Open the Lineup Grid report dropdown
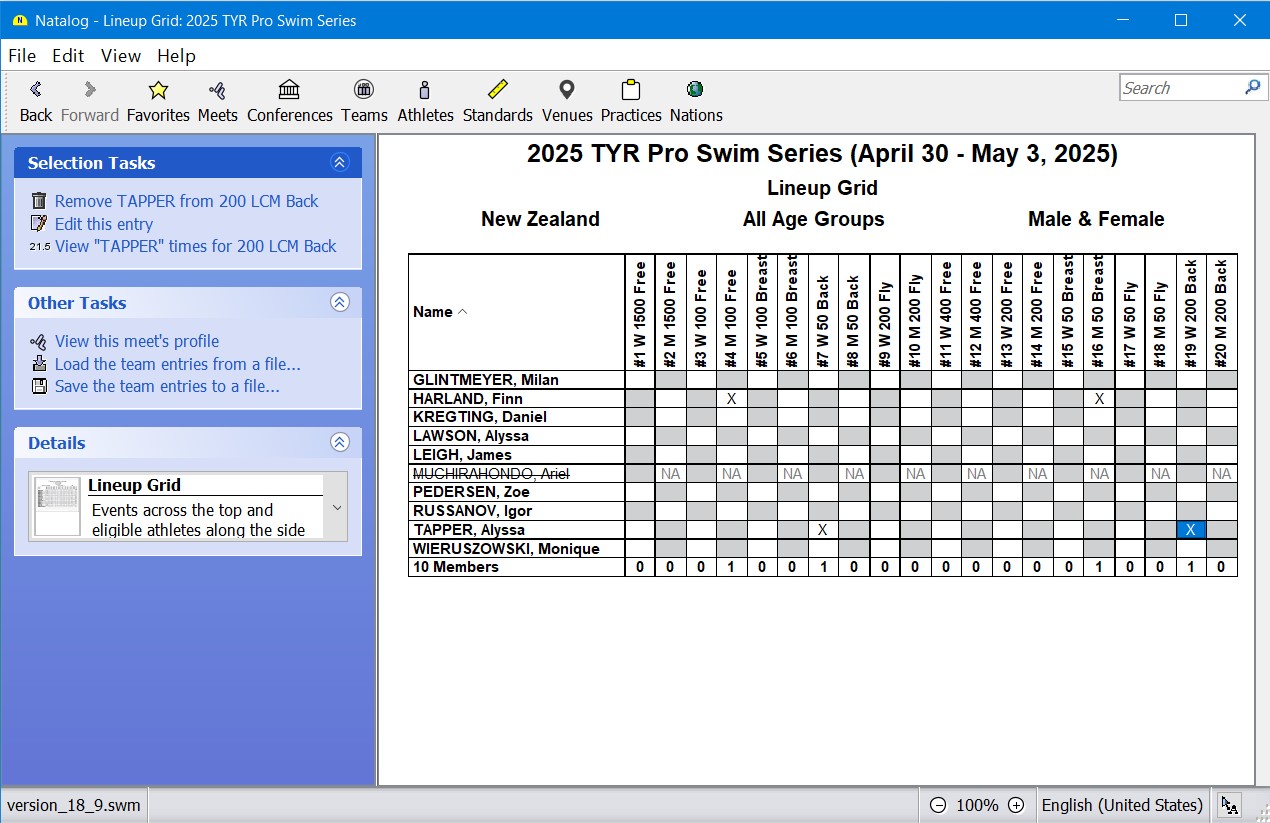The height and width of the screenshot is (823, 1270). tap(337, 508)
